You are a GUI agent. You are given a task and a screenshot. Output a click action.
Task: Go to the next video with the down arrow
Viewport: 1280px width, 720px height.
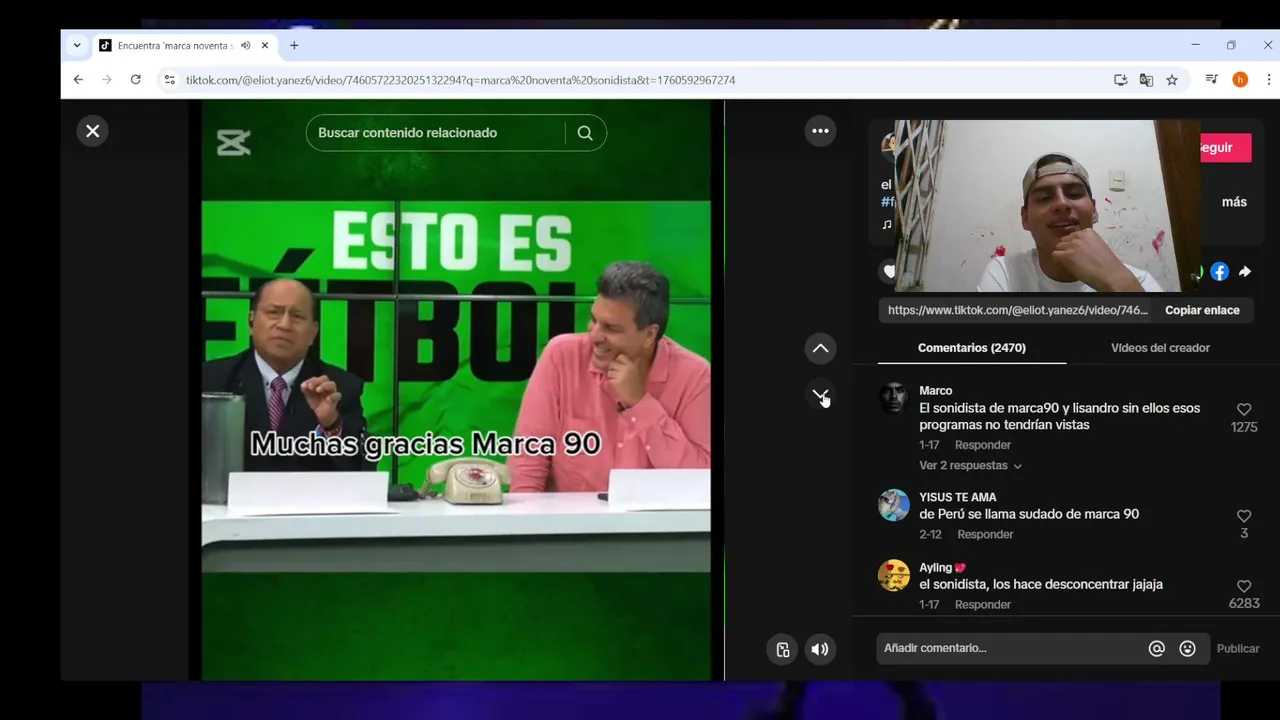pyautogui.click(x=820, y=395)
